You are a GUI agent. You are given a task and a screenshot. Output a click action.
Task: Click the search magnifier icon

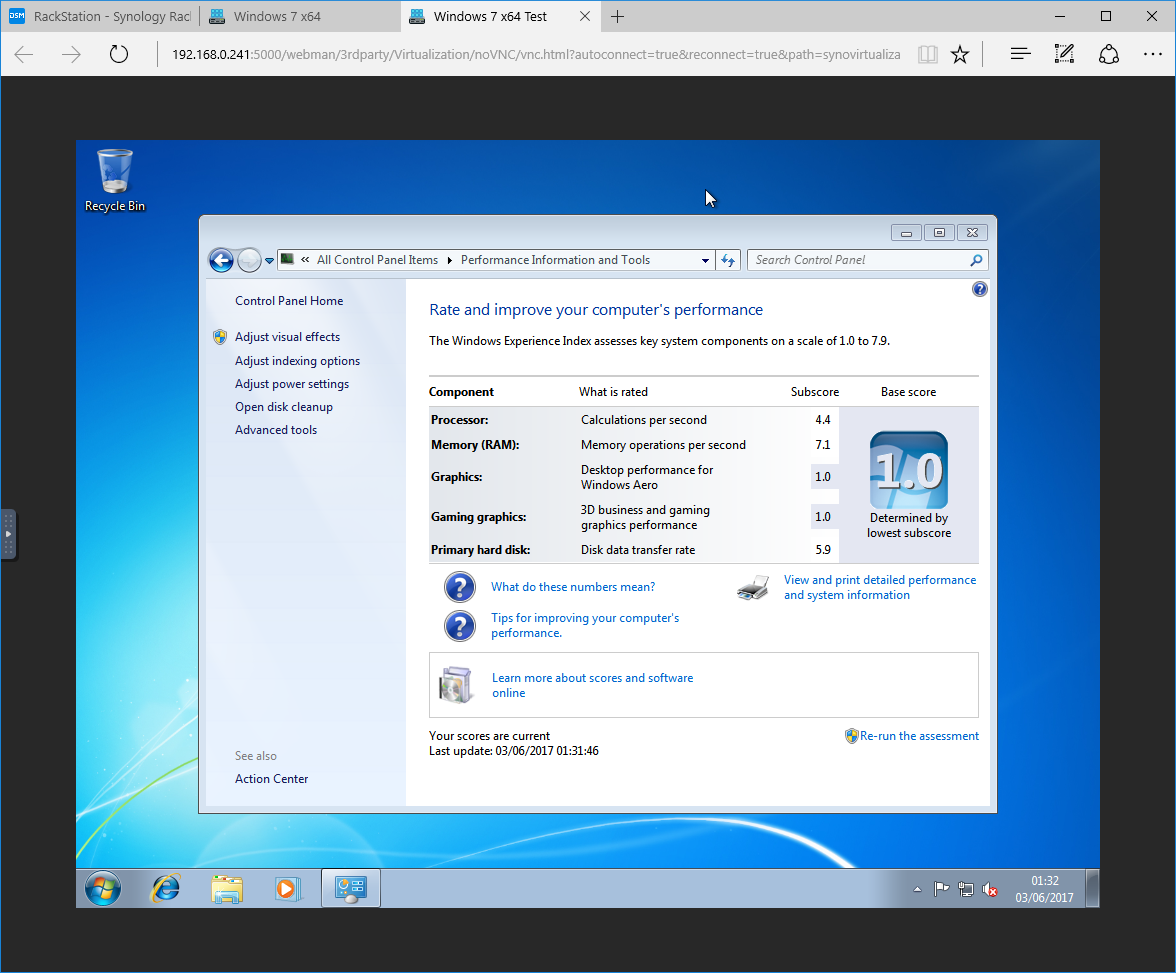coord(976,260)
